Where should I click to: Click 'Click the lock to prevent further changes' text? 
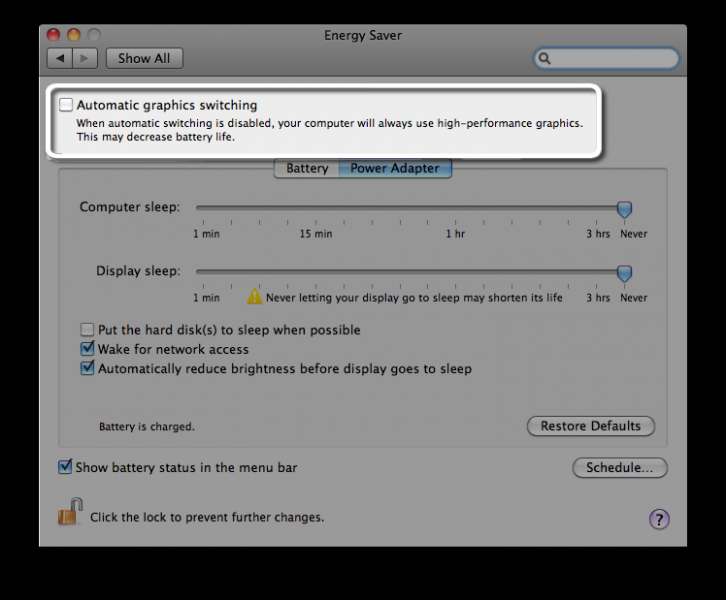coord(207,517)
